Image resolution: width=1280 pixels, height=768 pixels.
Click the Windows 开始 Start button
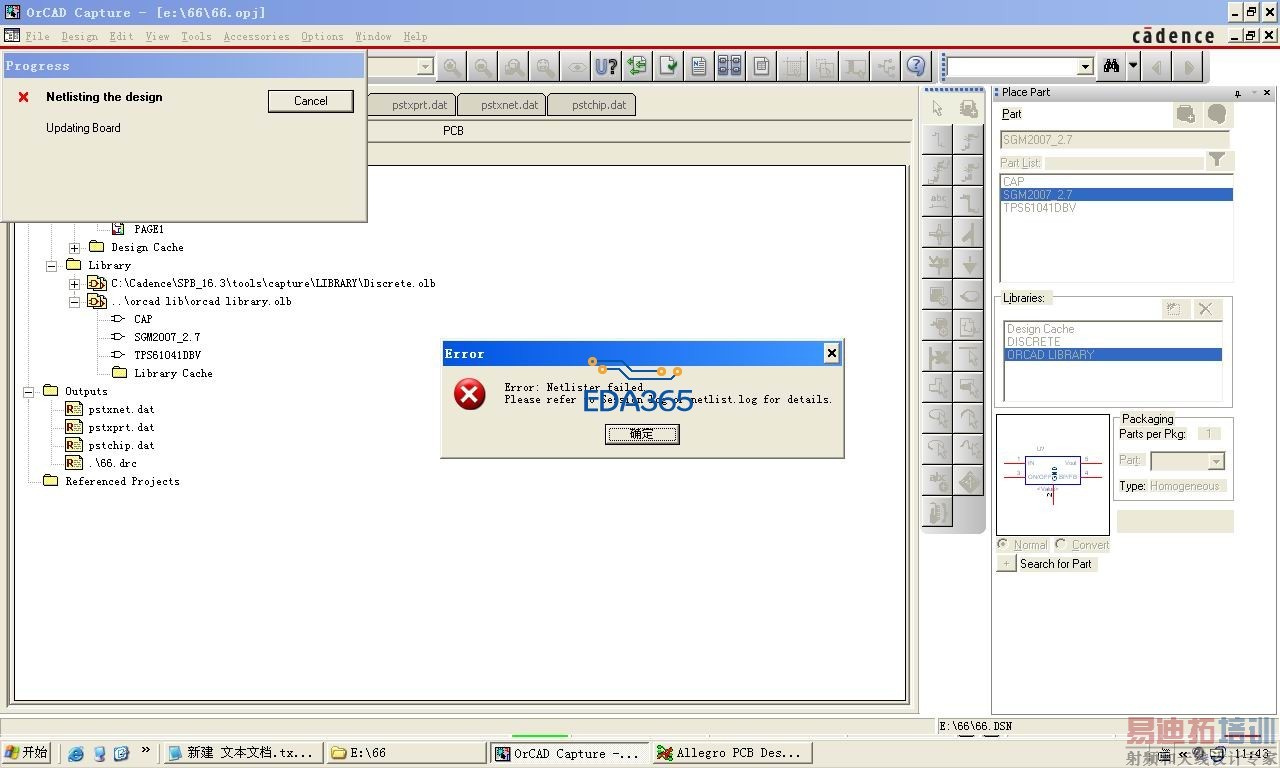coord(27,753)
